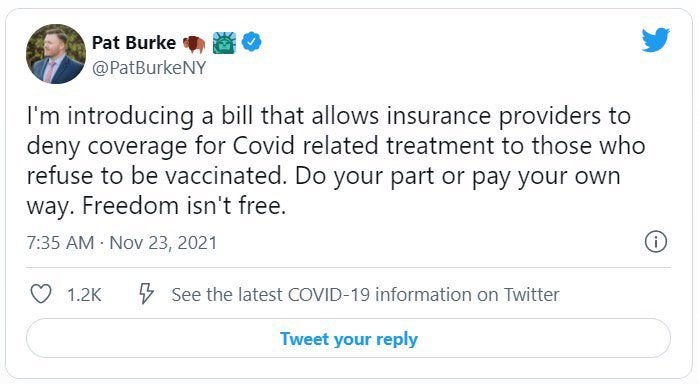Click the bison emoji beside Pat Burke

(194, 44)
